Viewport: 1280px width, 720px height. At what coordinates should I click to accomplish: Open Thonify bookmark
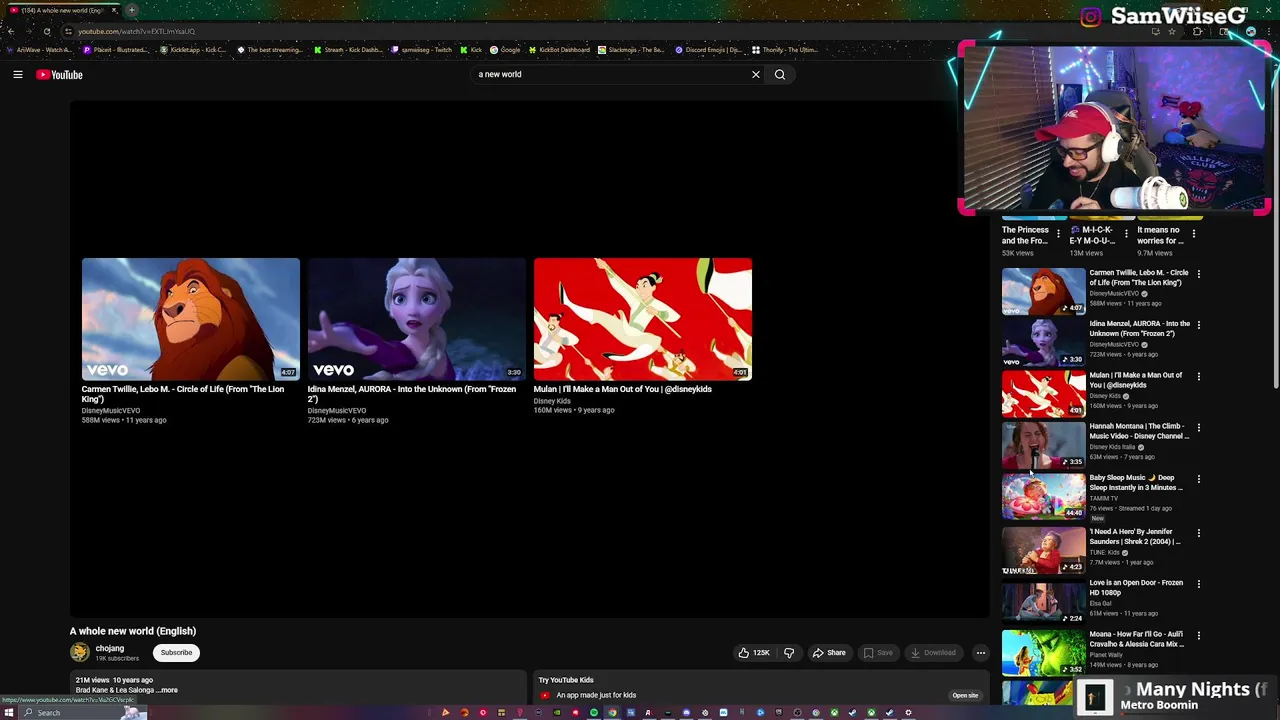pyautogui.click(x=785, y=50)
